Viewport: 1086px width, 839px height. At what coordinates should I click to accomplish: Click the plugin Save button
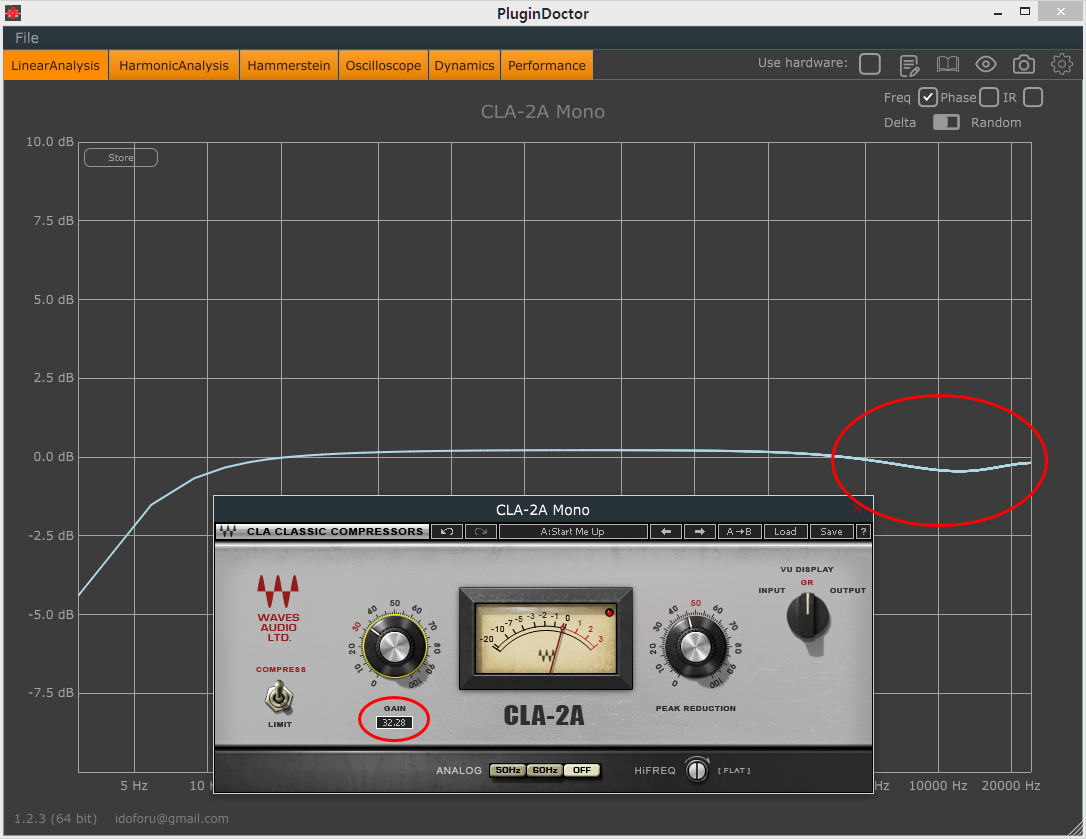pyautogui.click(x=831, y=531)
